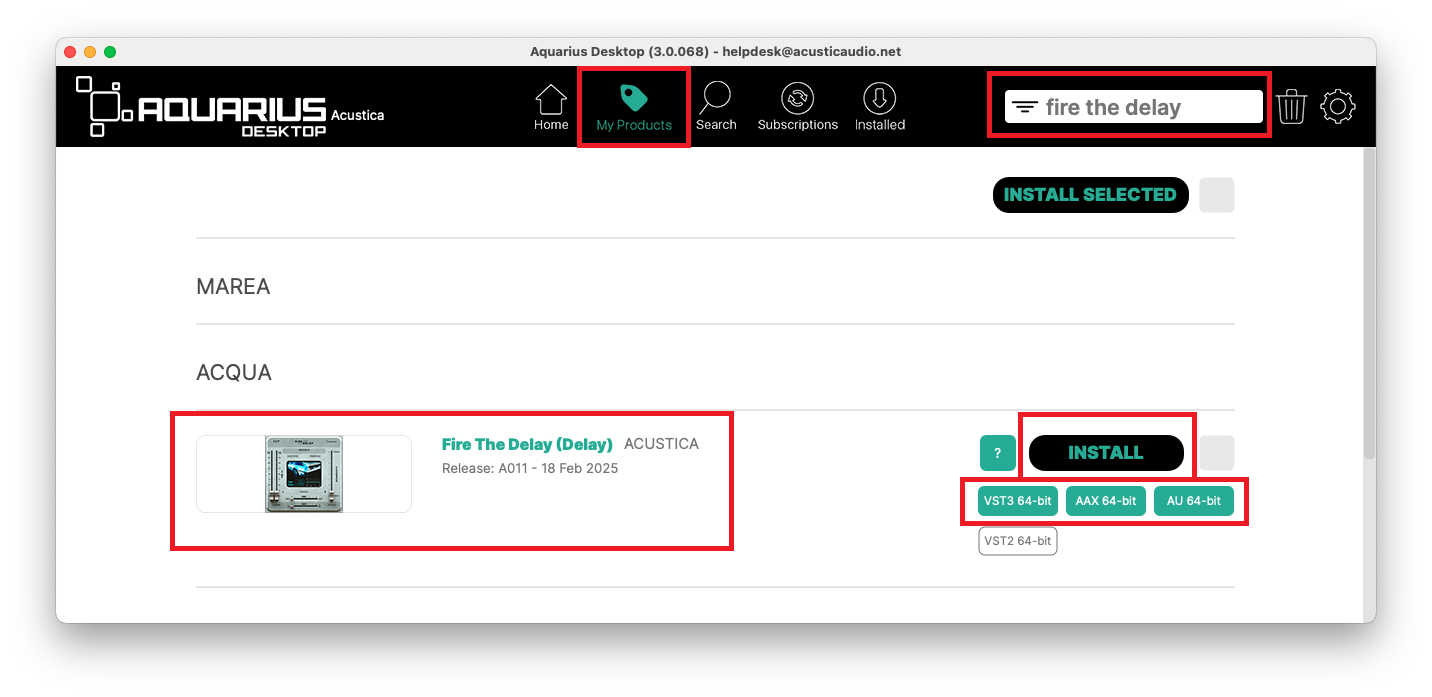Toggle the AAX 64-bit format
This screenshot has width=1432, height=697.
[1106, 501]
